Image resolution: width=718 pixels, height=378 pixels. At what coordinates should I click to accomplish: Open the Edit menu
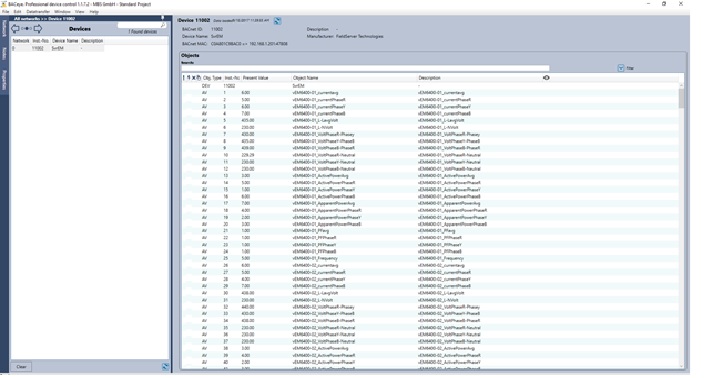[17, 11]
